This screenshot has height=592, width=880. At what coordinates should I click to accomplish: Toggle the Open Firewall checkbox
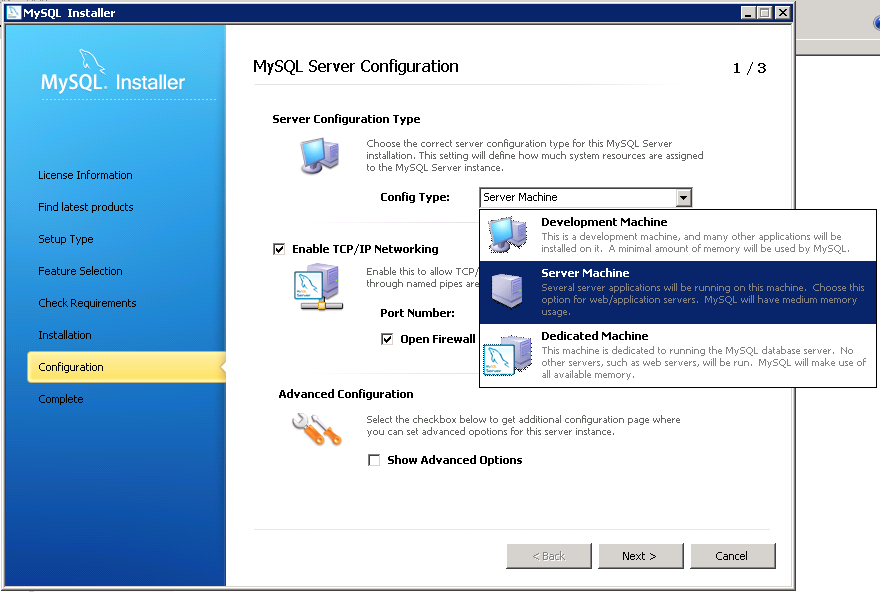coord(387,339)
